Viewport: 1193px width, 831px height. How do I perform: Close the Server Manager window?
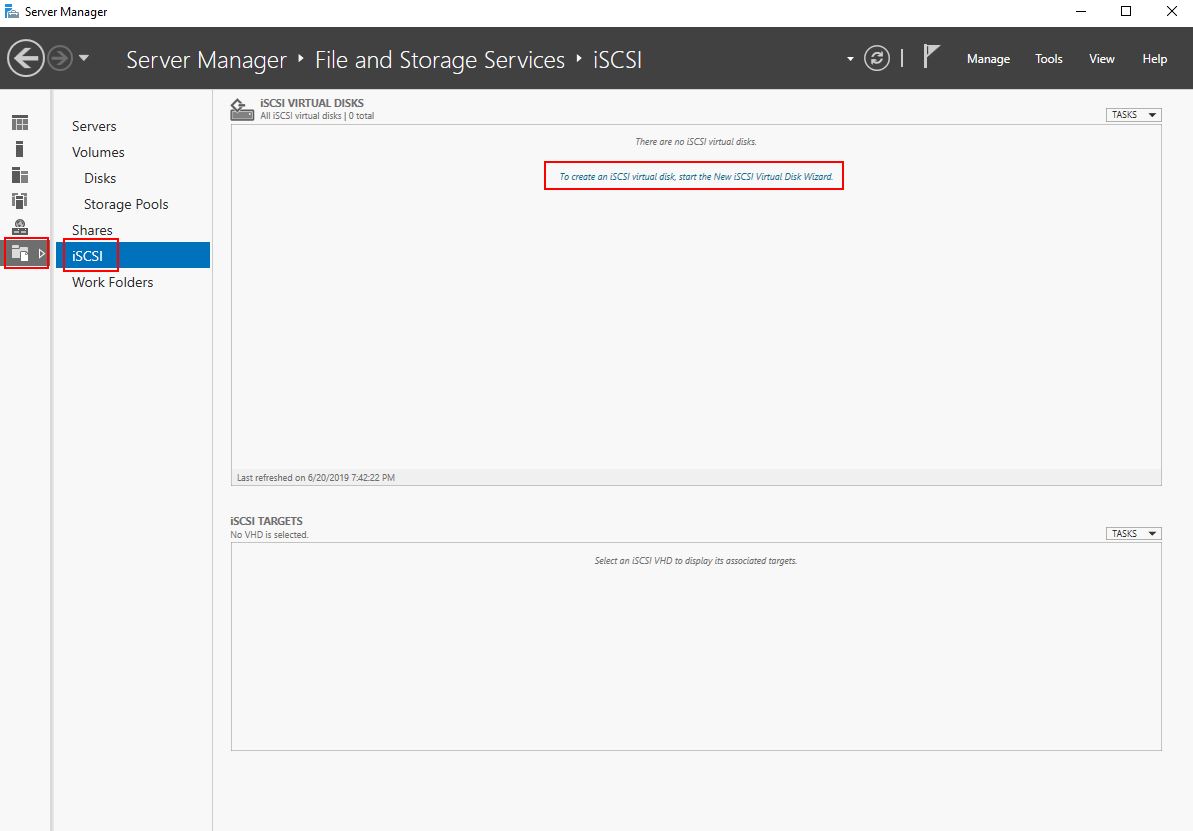1172,11
